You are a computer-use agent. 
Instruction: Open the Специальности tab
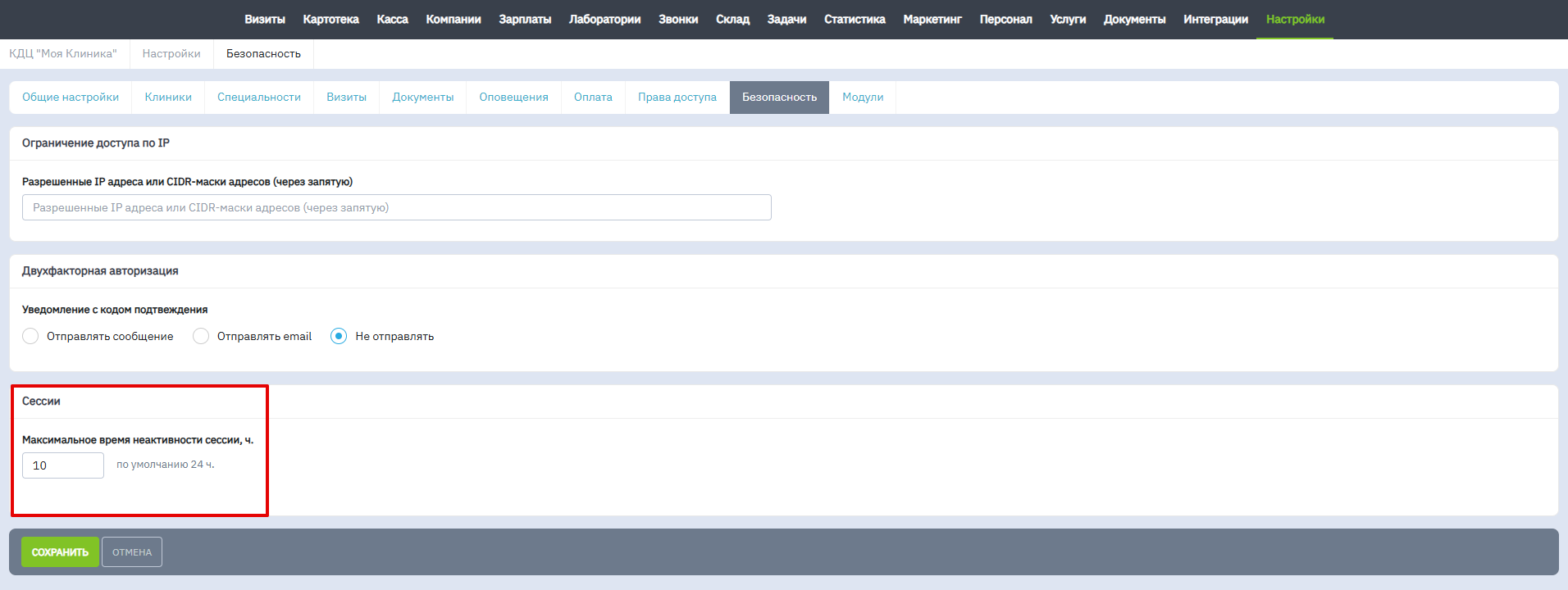259,97
